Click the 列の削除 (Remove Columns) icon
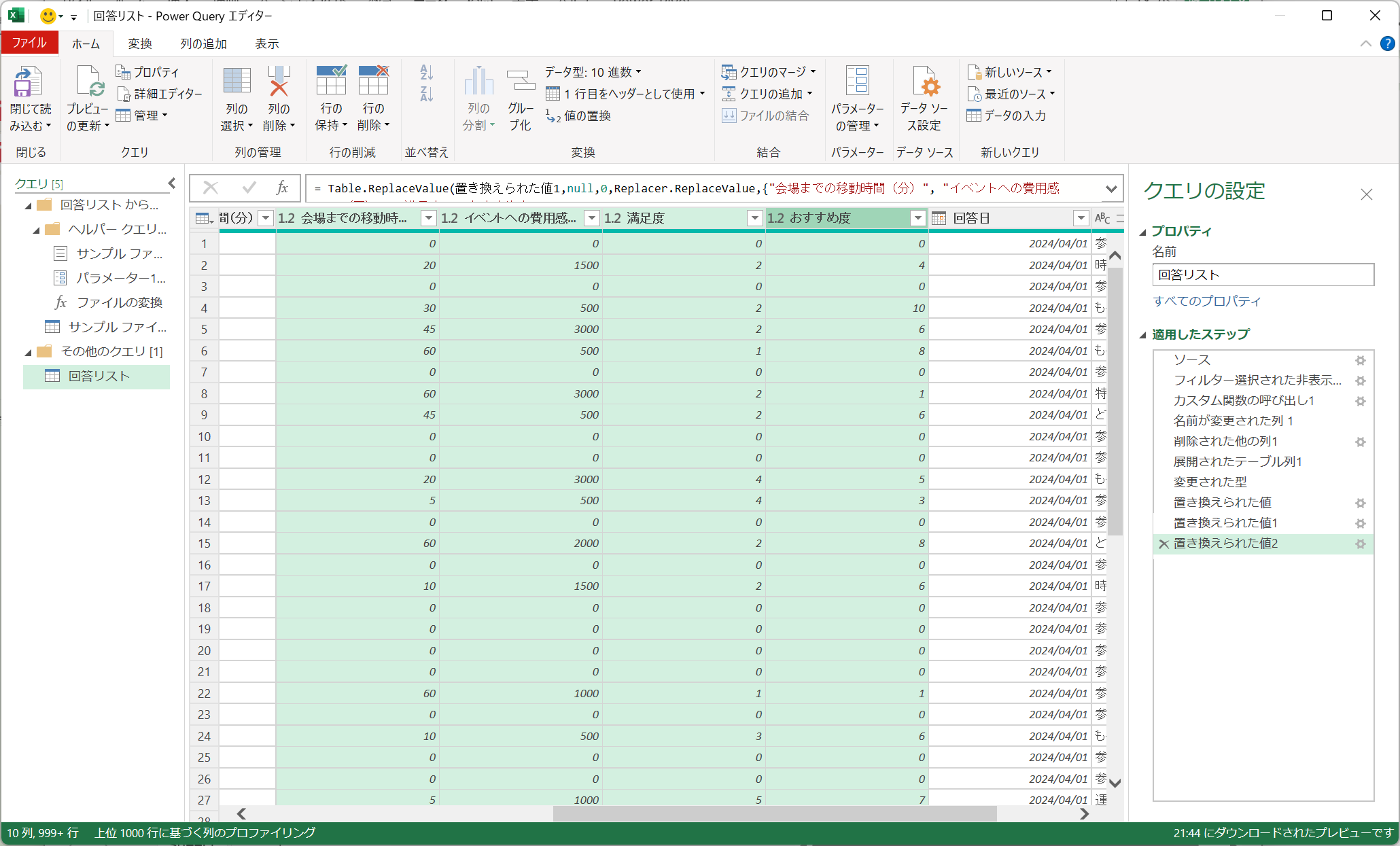 point(279,80)
